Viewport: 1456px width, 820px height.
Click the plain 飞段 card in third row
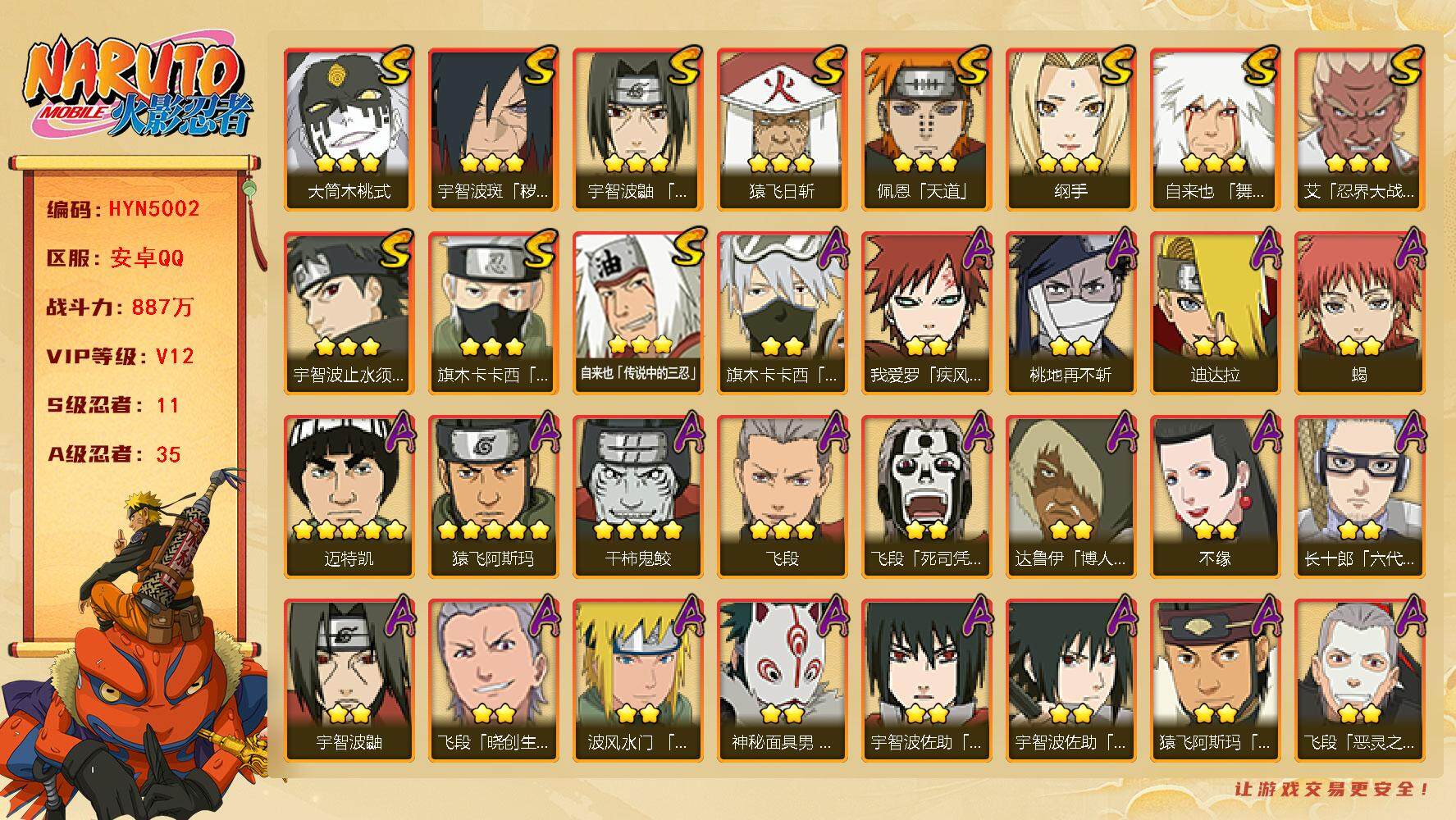click(x=782, y=497)
